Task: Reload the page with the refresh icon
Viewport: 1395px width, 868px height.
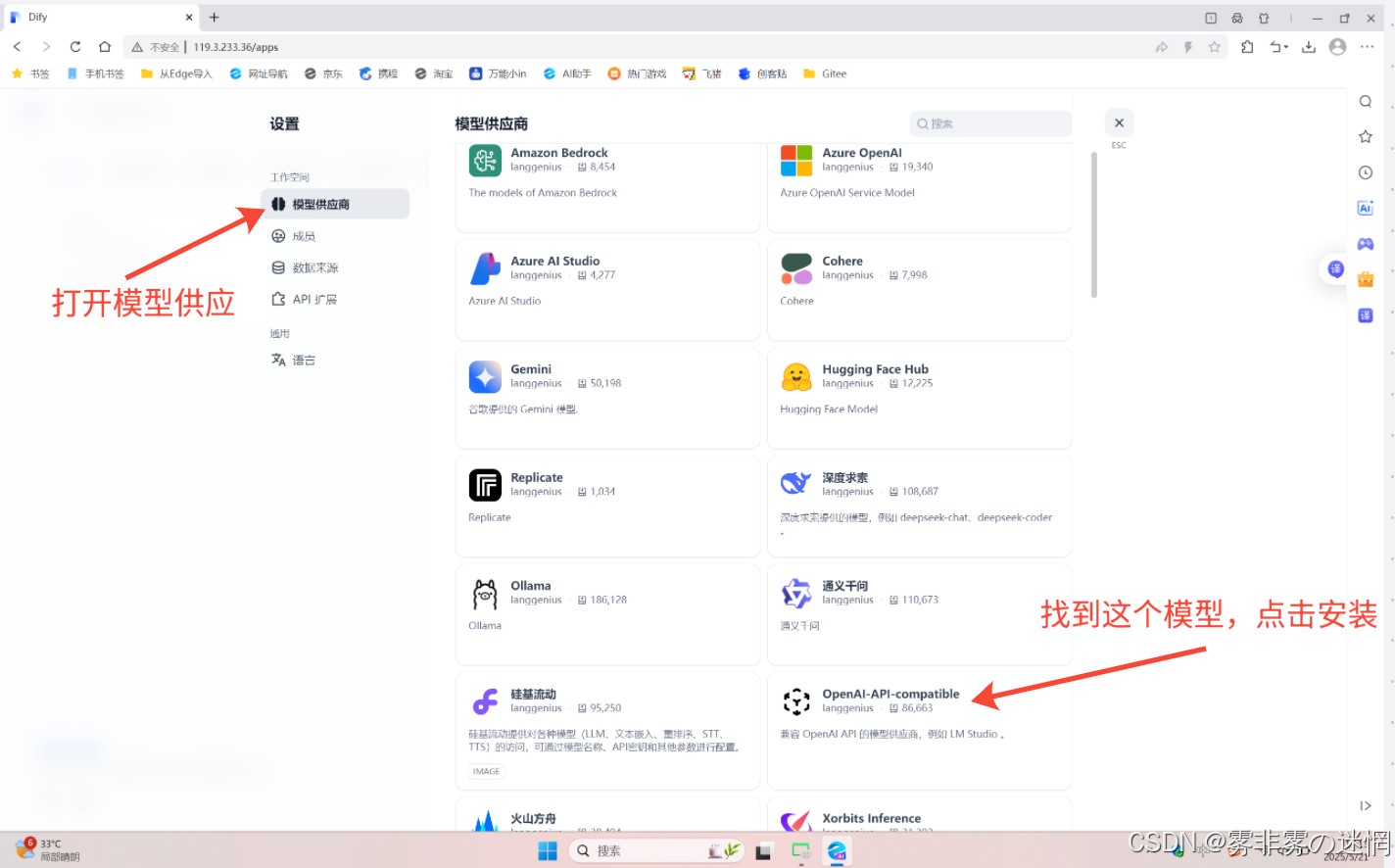Action: pyautogui.click(x=75, y=46)
